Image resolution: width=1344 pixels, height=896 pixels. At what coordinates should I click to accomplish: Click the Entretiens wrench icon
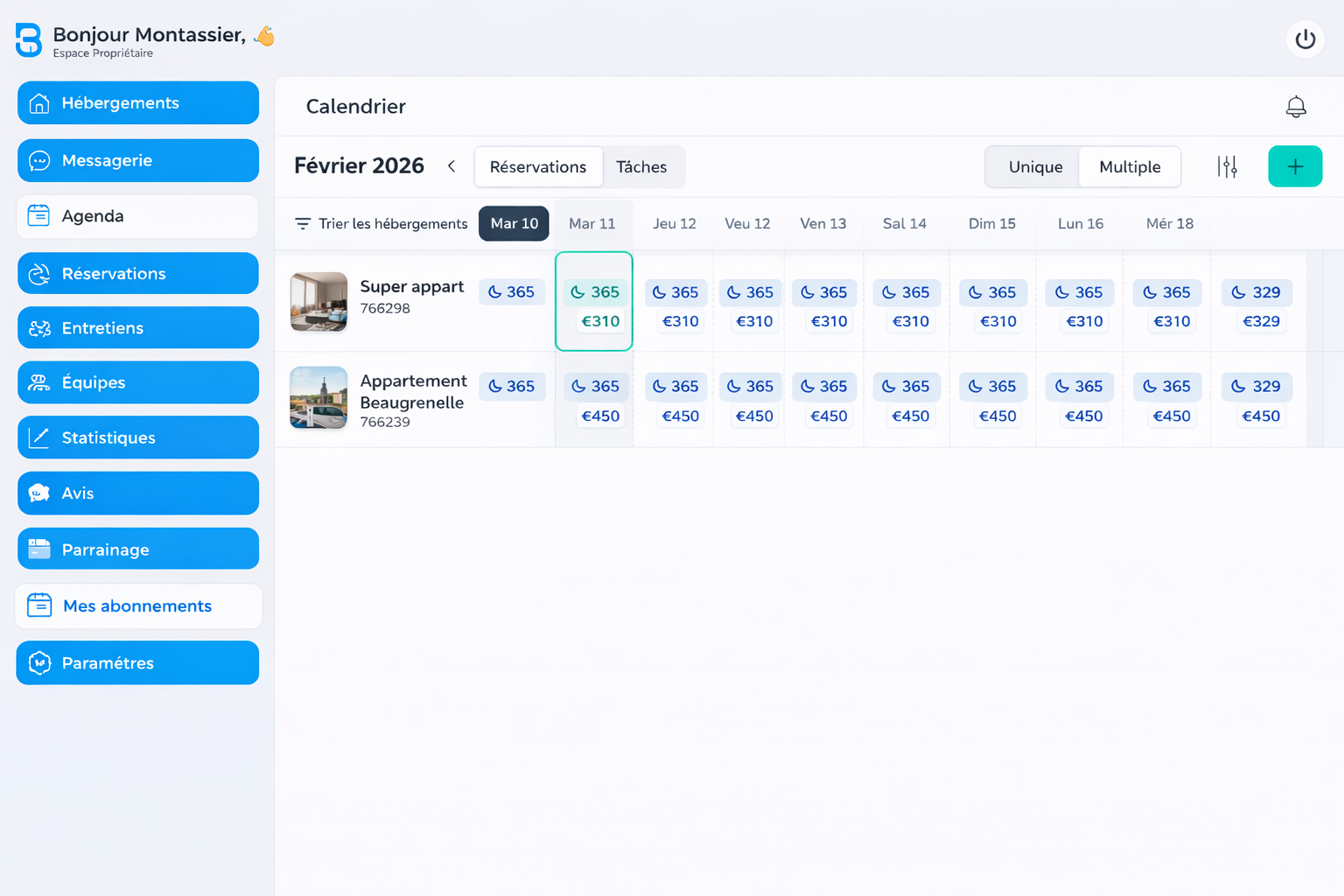[x=38, y=327]
